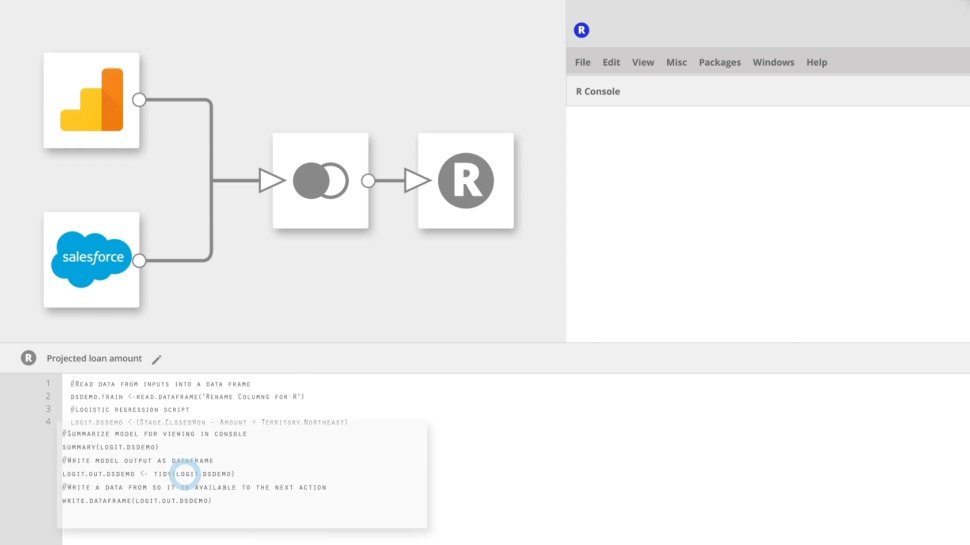Open the Packages menu
Viewport: 970px width, 545px height.
(719, 62)
